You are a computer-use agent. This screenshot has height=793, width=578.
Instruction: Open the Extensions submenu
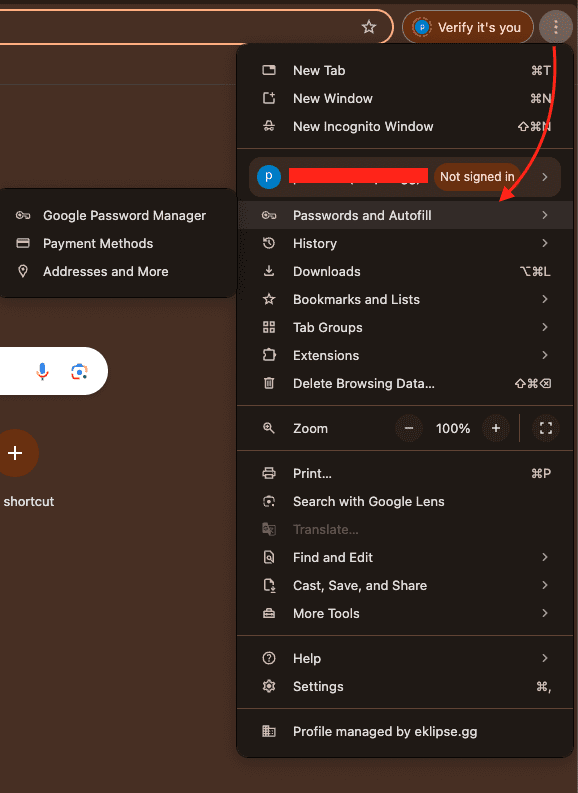pos(406,356)
